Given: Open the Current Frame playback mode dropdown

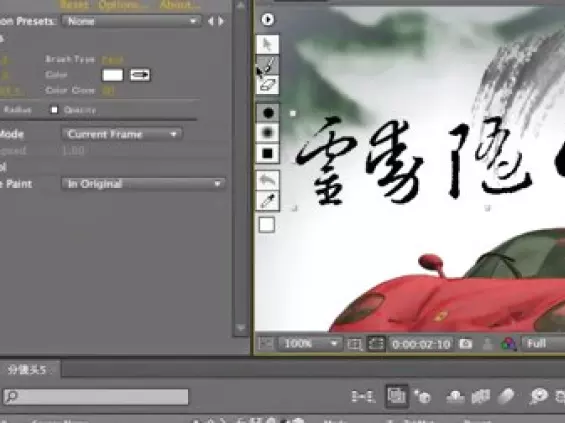Looking at the screenshot, I should [122, 134].
